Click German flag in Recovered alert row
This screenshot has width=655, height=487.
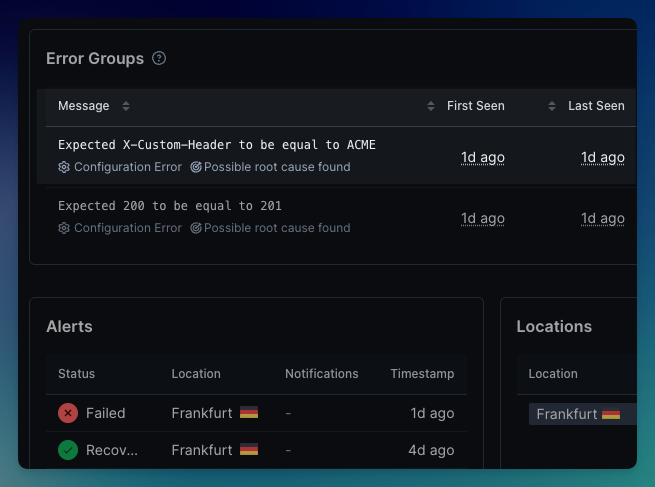tap(249, 450)
